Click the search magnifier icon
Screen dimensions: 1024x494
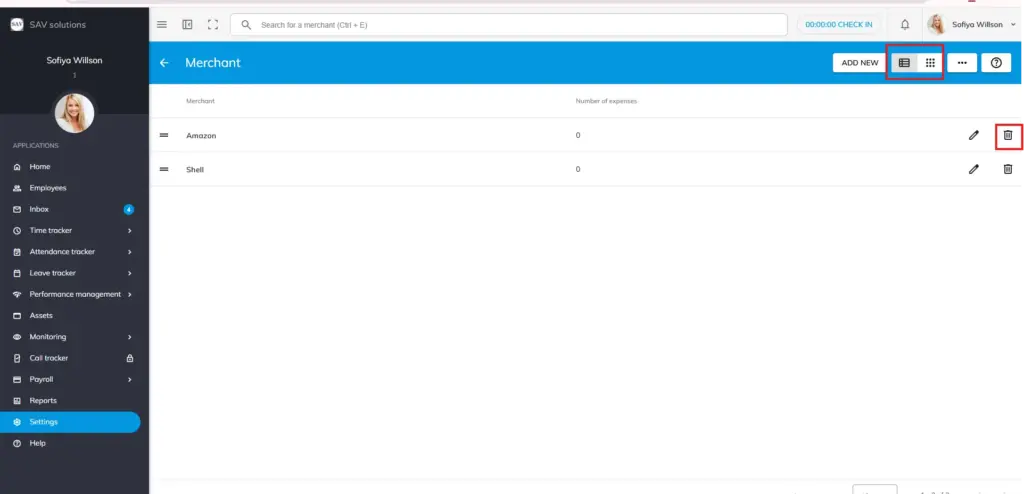coord(246,25)
